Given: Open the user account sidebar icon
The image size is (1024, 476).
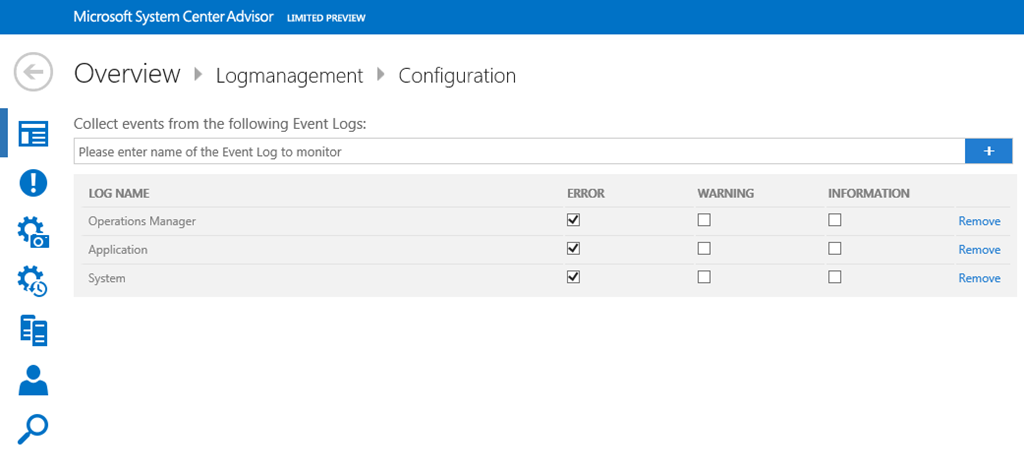Looking at the screenshot, I should pos(33,380).
